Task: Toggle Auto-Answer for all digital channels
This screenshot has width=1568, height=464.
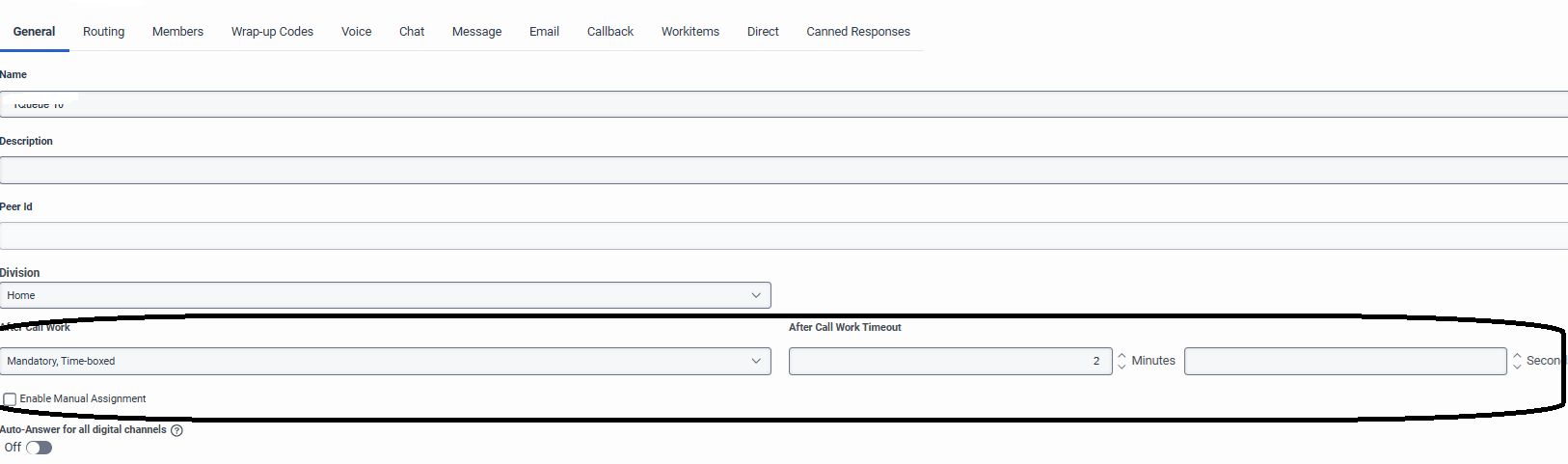Action: click(x=40, y=448)
